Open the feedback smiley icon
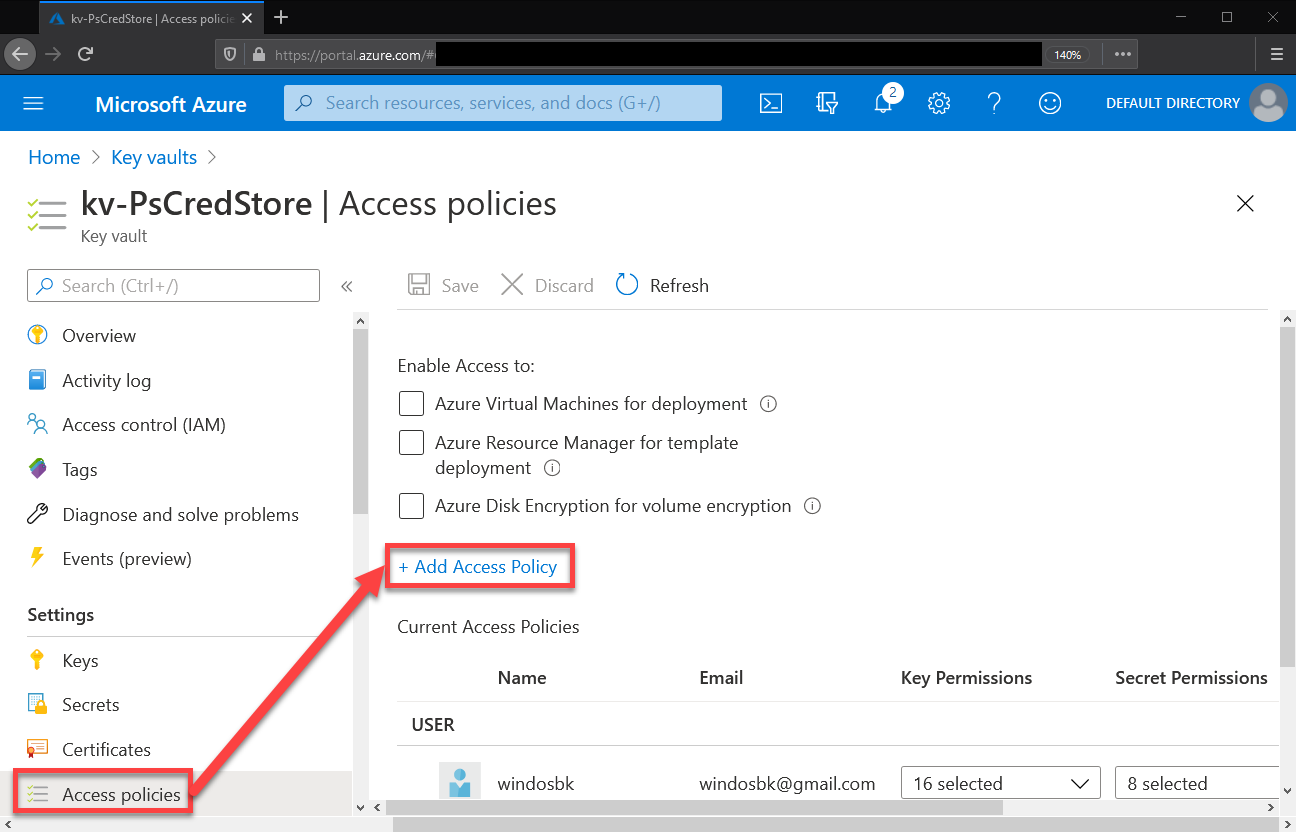1296x832 pixels. point(1050,103)
